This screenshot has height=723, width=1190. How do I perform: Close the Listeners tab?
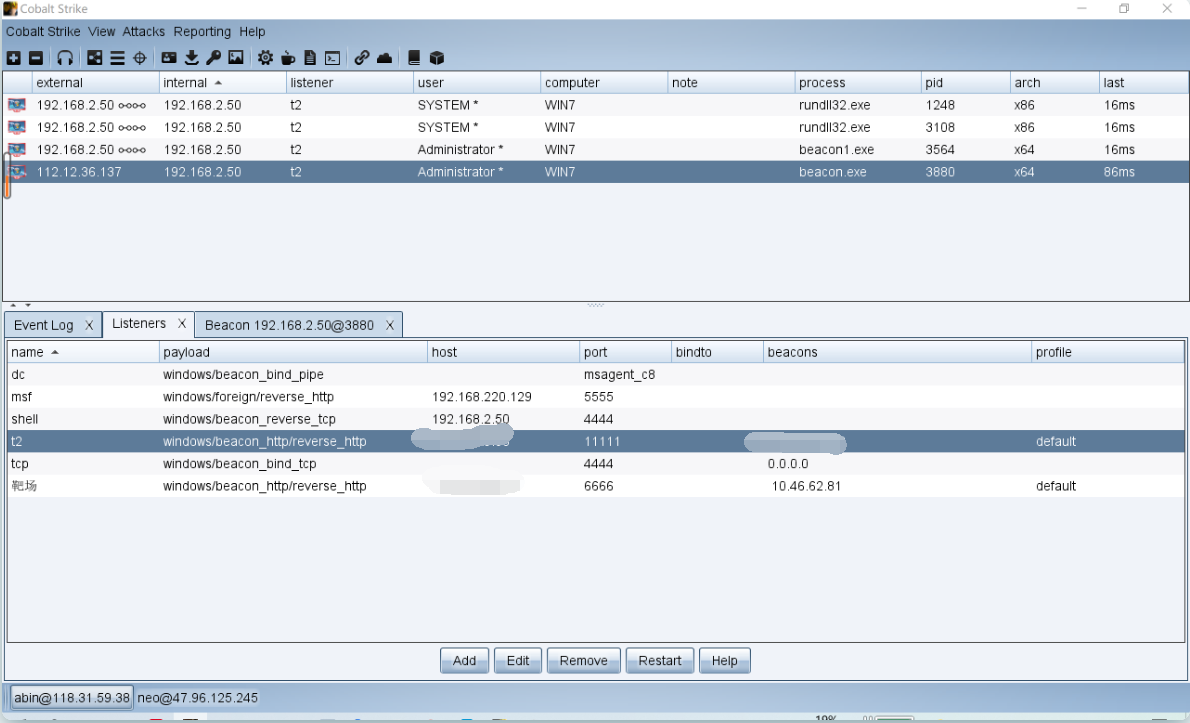click(181, 323)
